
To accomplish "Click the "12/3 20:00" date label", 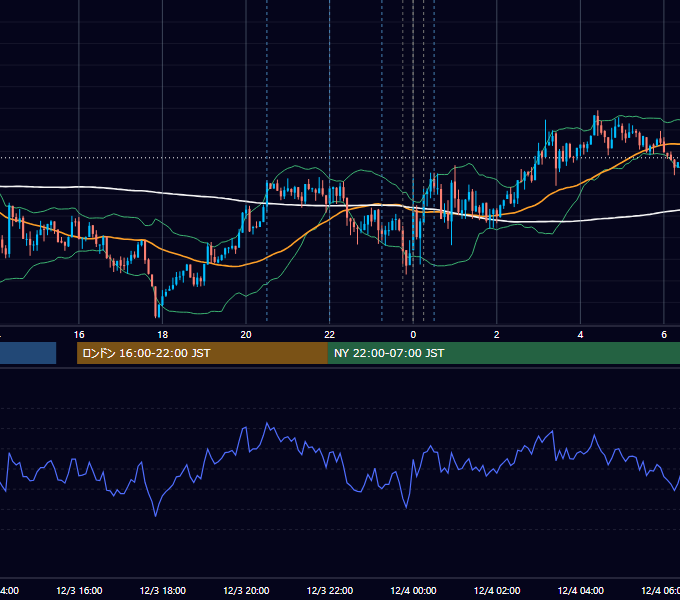I will 246,590.
